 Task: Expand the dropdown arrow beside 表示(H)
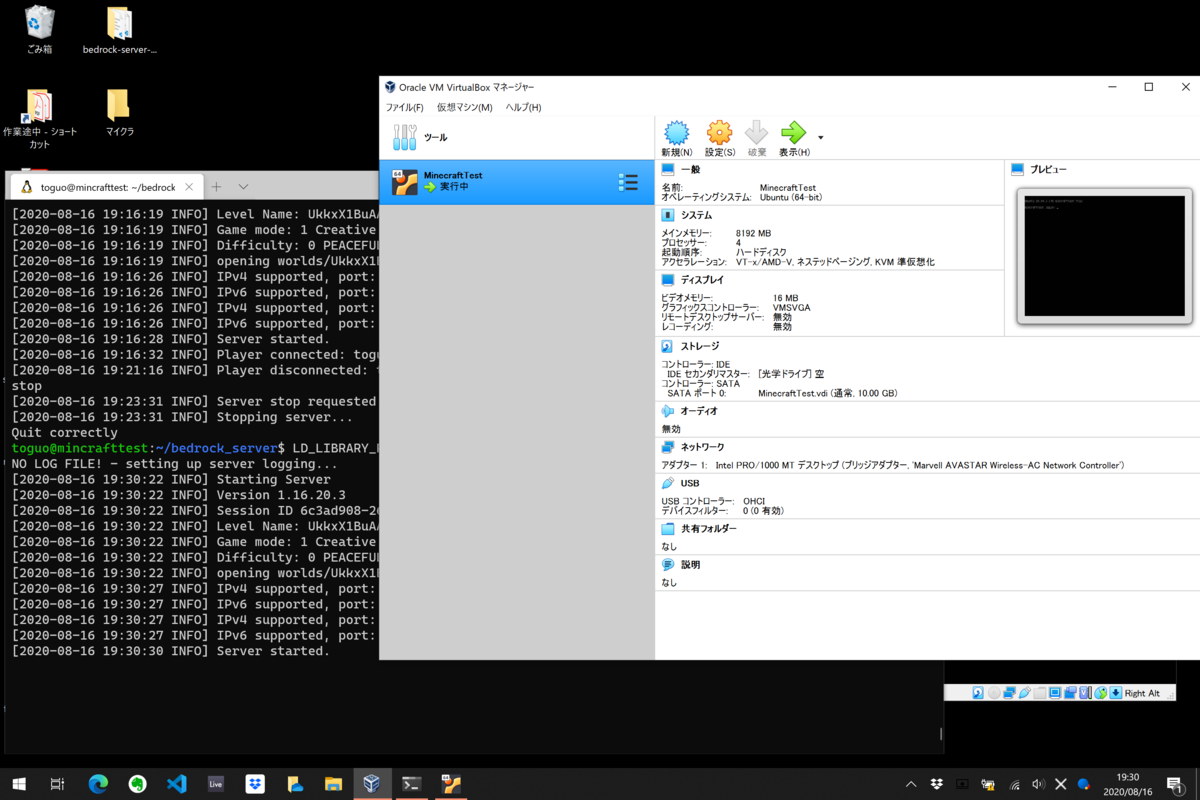pyautogui.click(x=821, y=137)
